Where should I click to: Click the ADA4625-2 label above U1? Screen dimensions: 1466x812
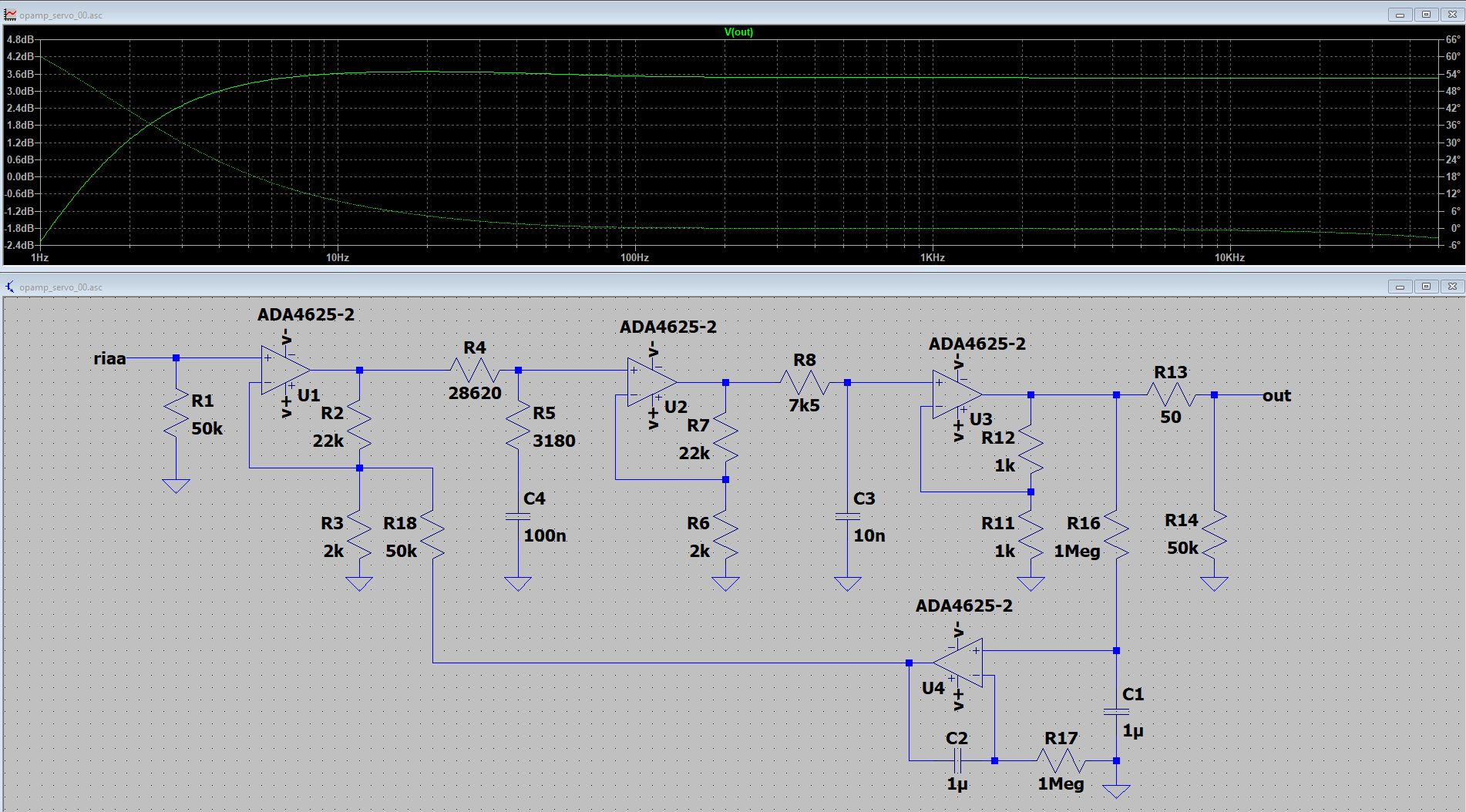coord(306,314)
